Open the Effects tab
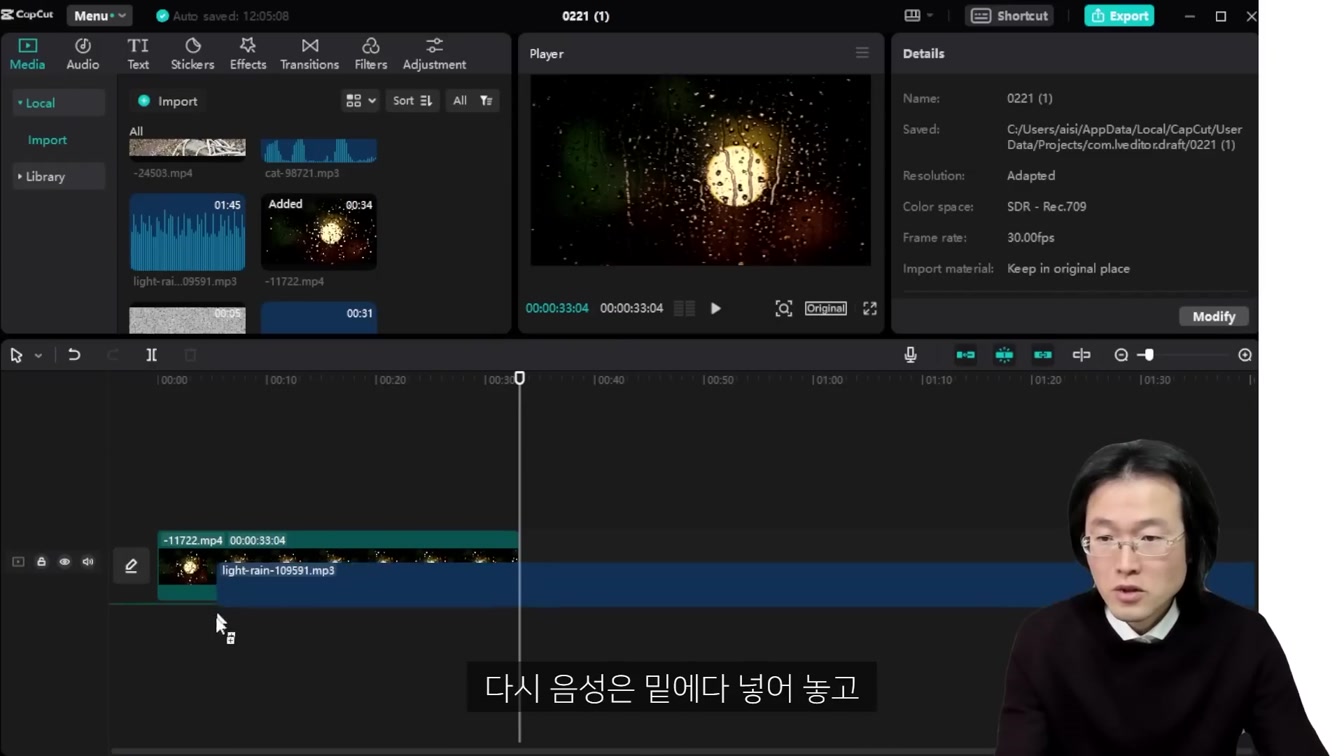The image size is (1344, 756). (x=248, y=54)
